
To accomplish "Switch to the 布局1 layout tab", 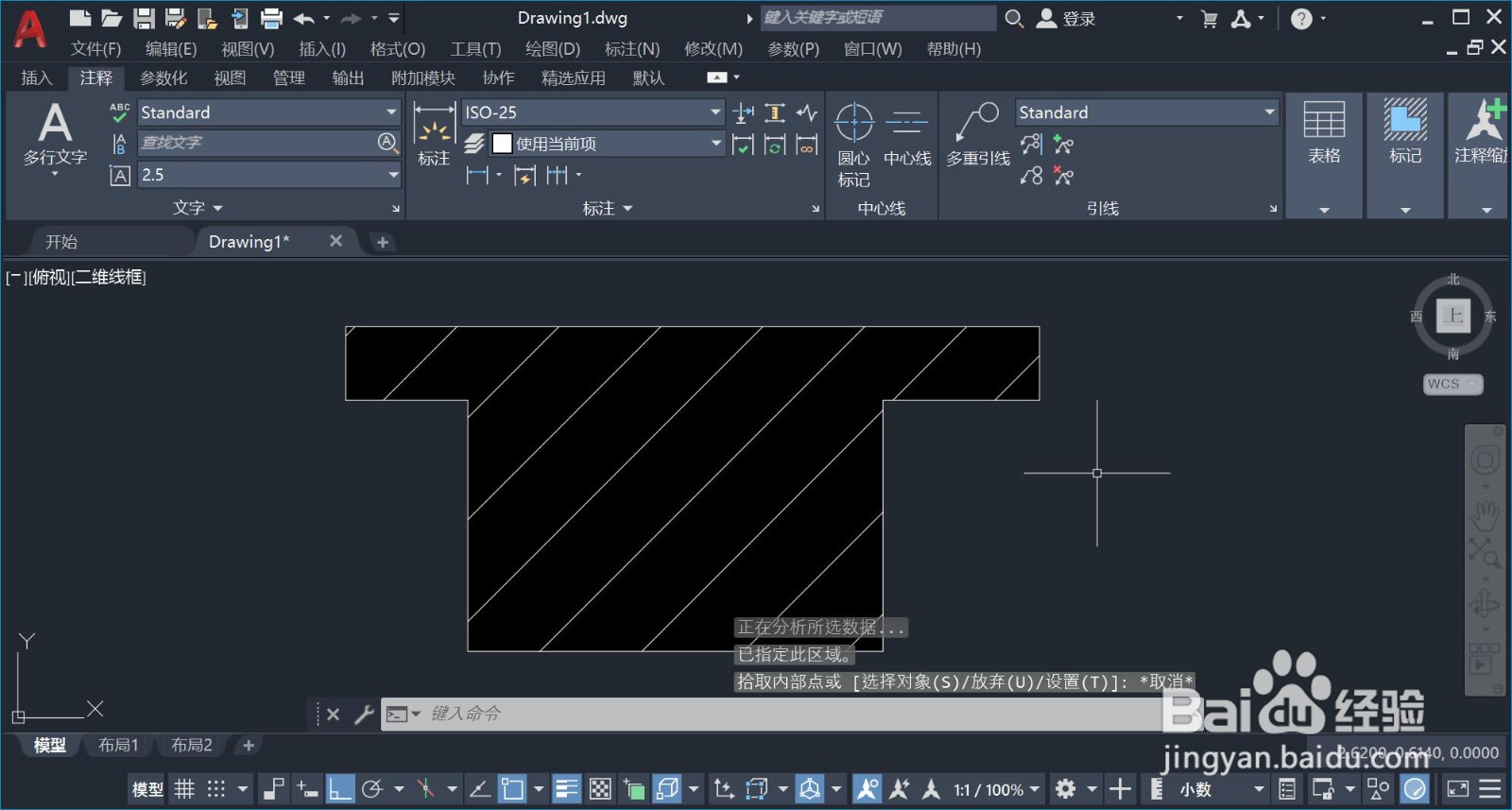I will tap(118, 745).
